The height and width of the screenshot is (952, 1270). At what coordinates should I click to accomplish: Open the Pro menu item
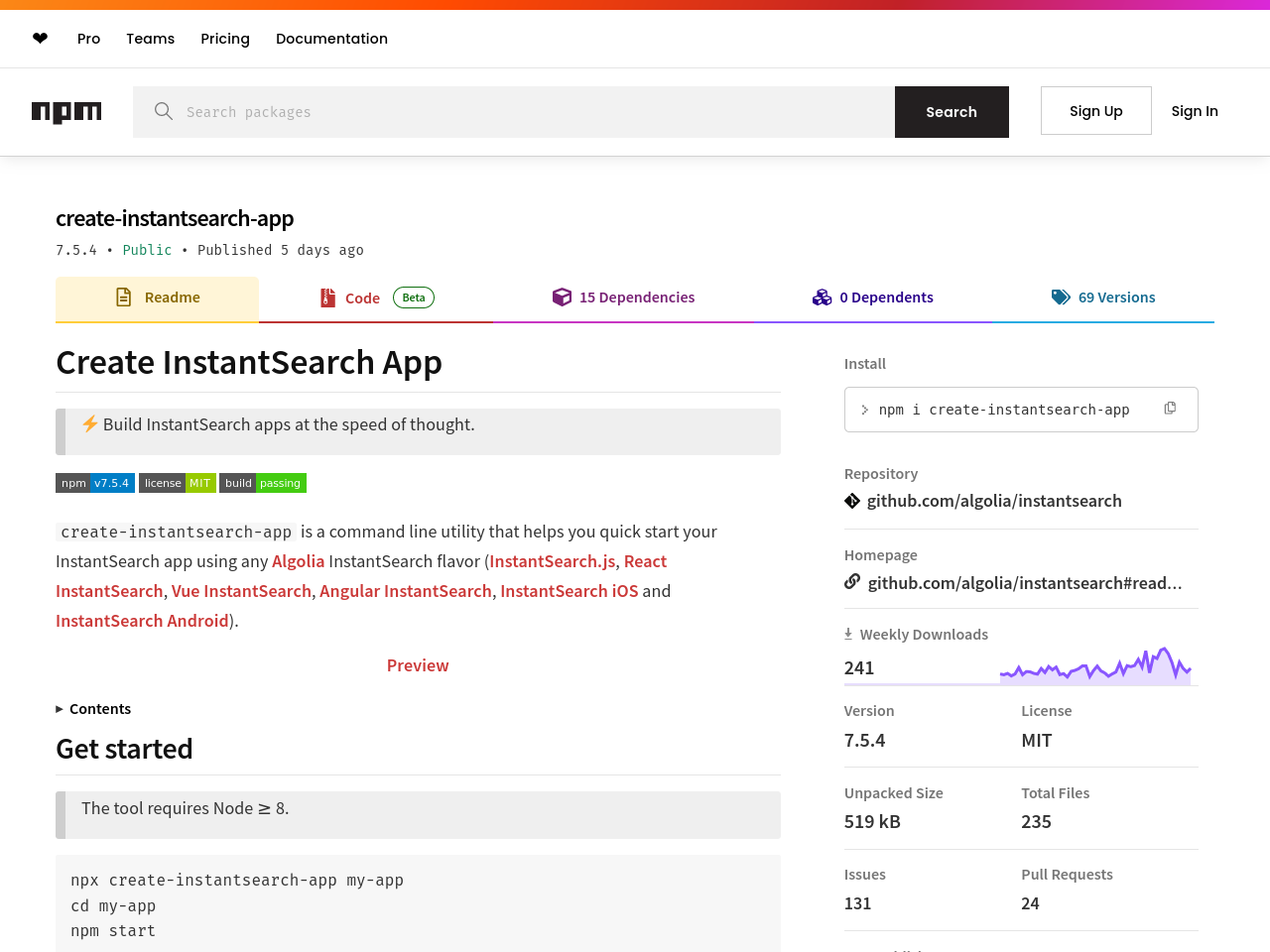tap(88, 39)
